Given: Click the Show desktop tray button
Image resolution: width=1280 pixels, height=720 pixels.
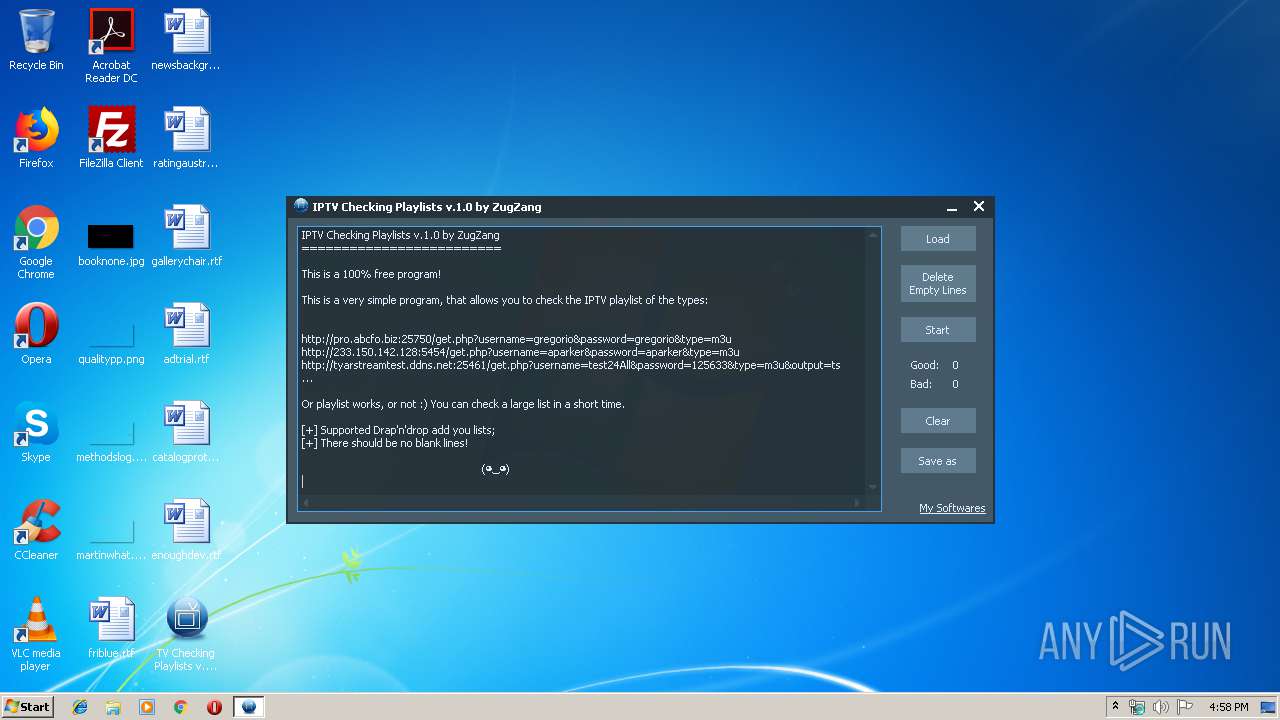Looking at the screenshot, I should point(1270,707).
